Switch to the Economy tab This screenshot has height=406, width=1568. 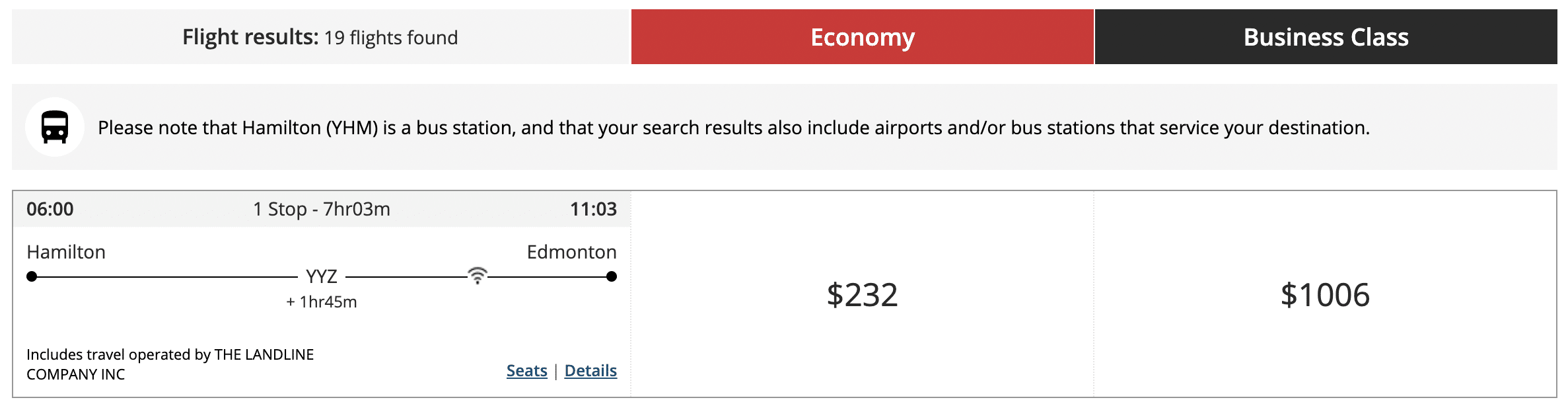tap(862, 37)
